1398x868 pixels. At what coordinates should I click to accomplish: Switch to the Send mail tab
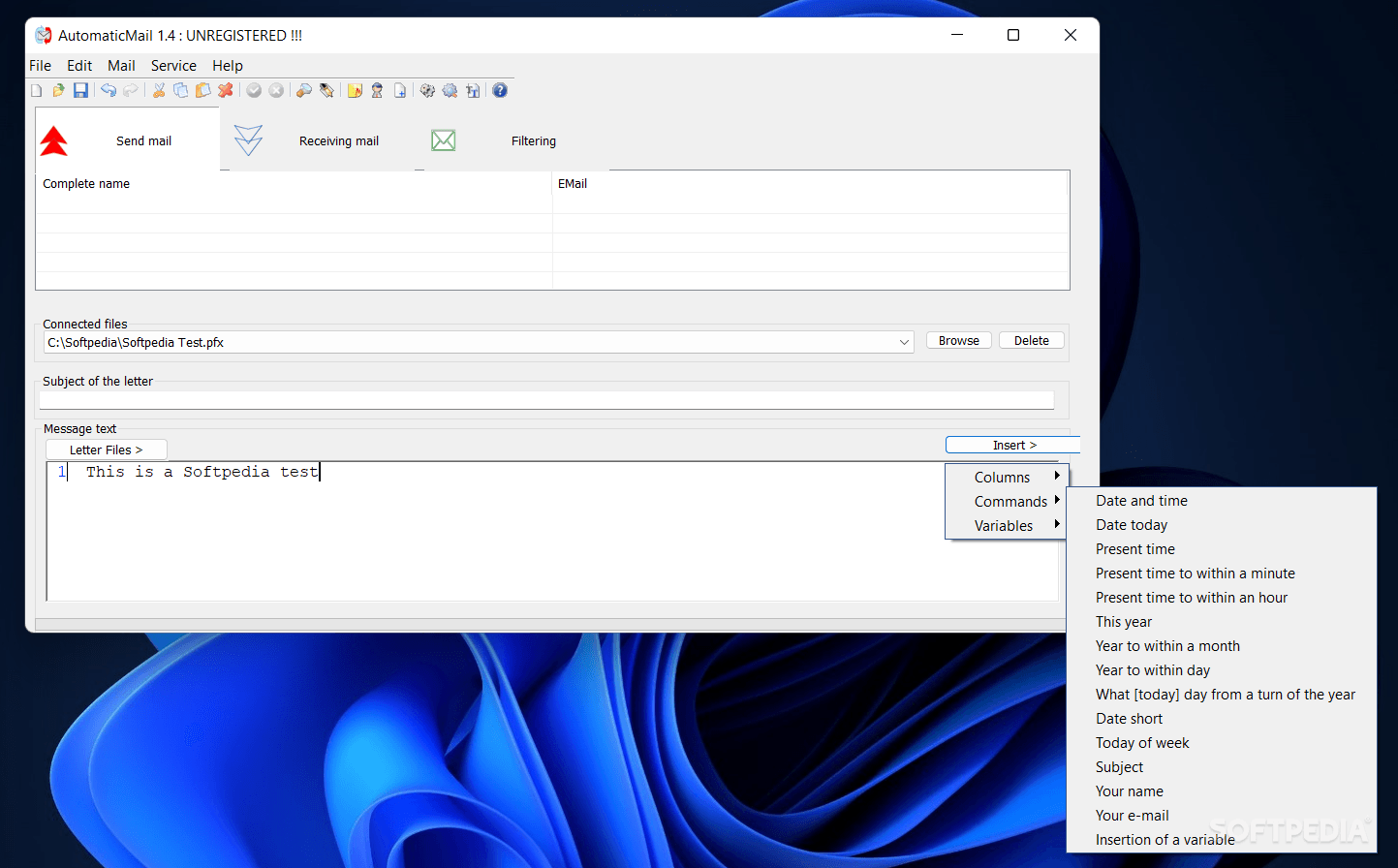pyautogui.click(x=127, y=140)
